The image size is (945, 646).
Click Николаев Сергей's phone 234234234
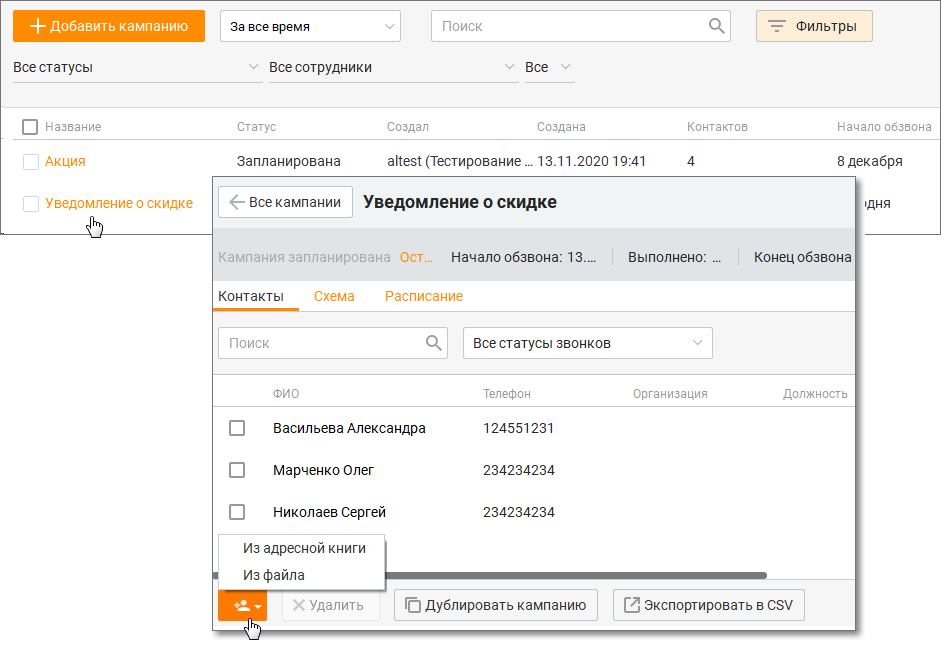518,512
